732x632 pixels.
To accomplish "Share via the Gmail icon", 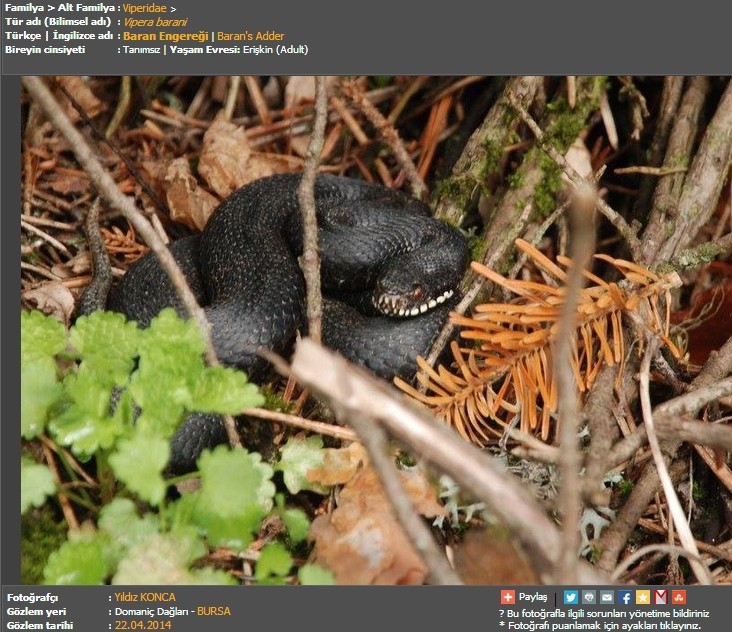I will pos(661,597).
